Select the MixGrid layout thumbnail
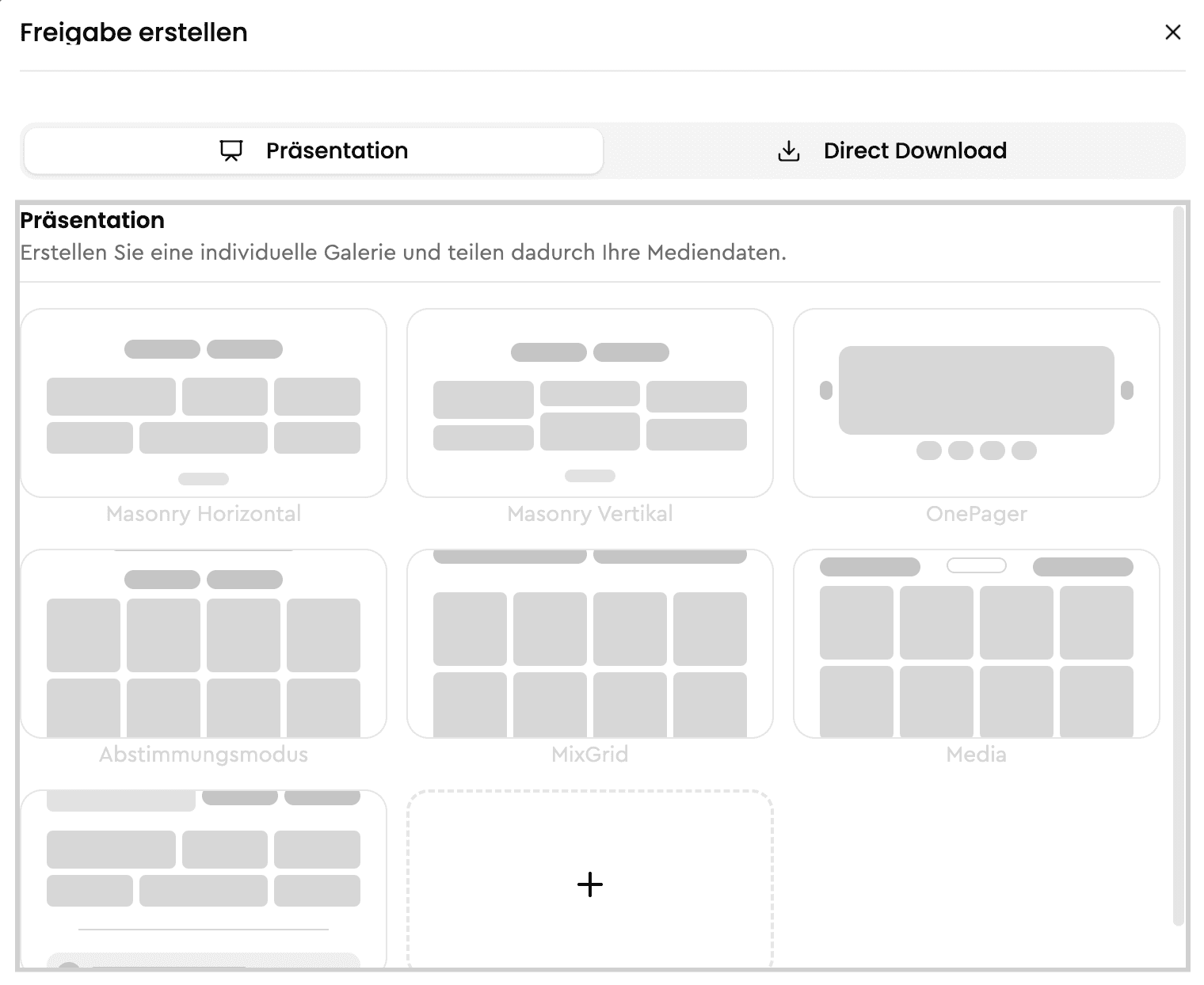 [590, 644]
